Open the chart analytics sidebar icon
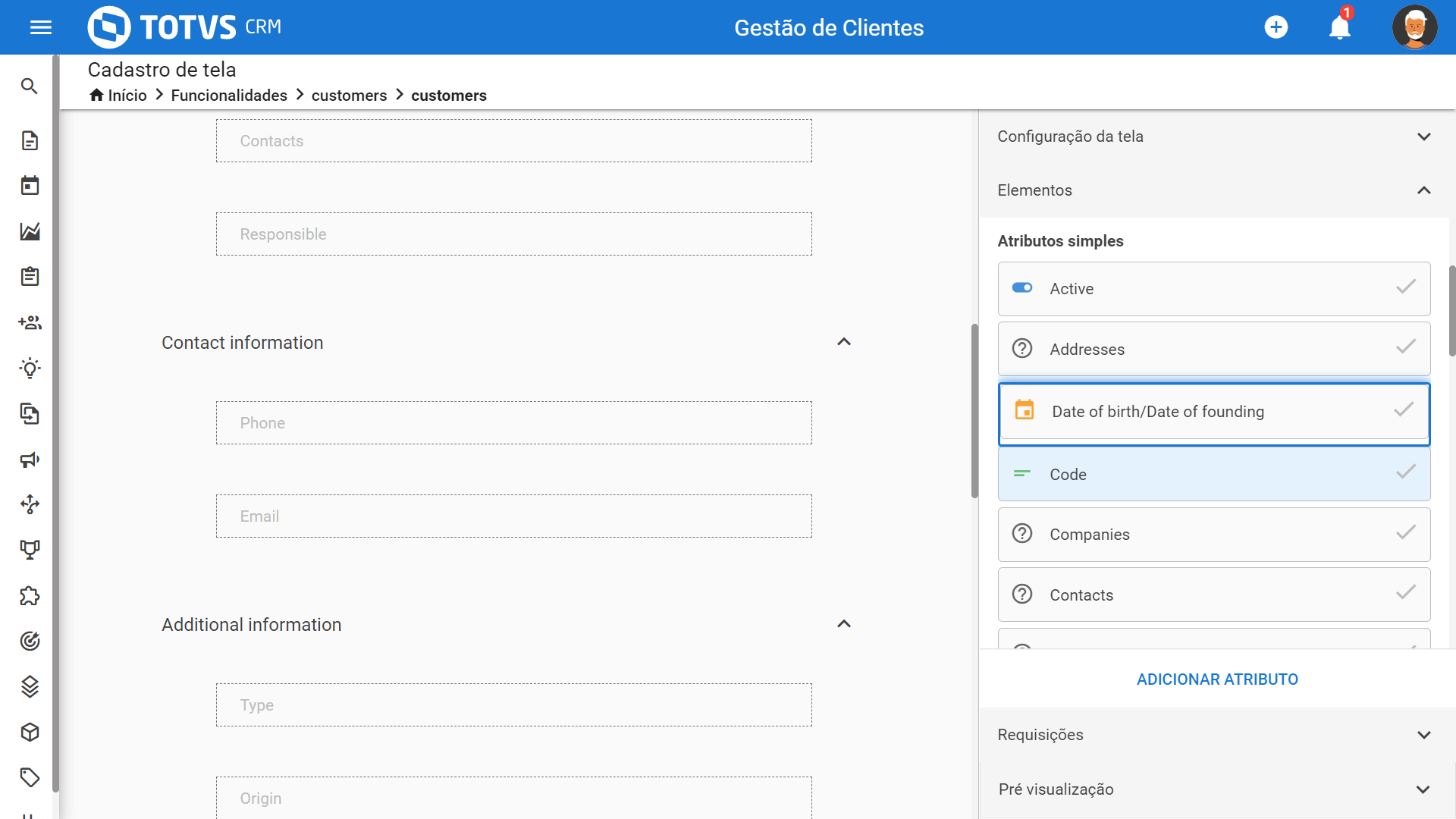This screenshot has height=819, width=1456. [30, 231]
